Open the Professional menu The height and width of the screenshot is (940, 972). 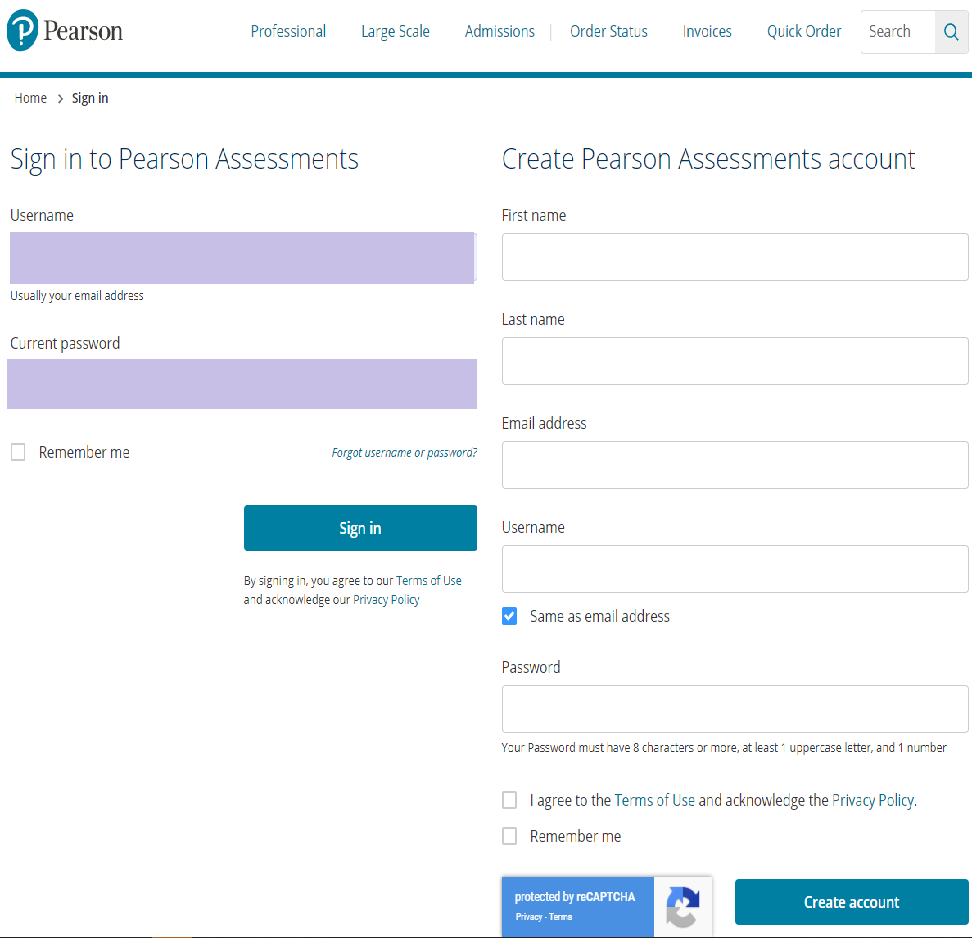tap(288, 32)
